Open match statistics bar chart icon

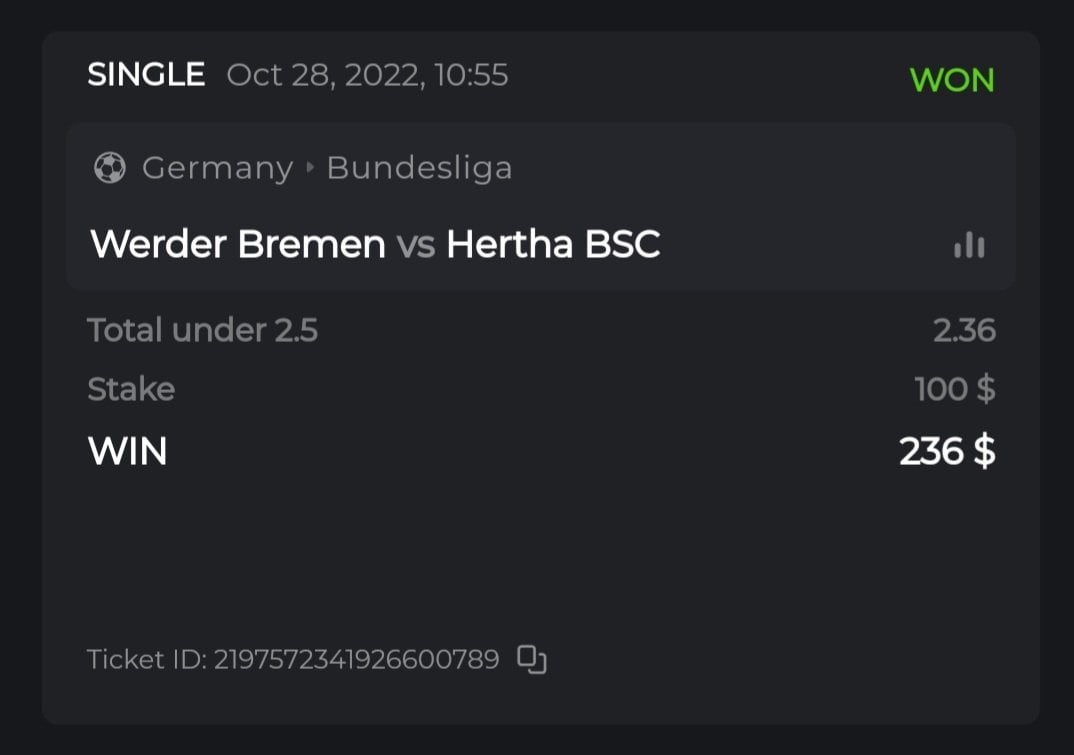969,245
